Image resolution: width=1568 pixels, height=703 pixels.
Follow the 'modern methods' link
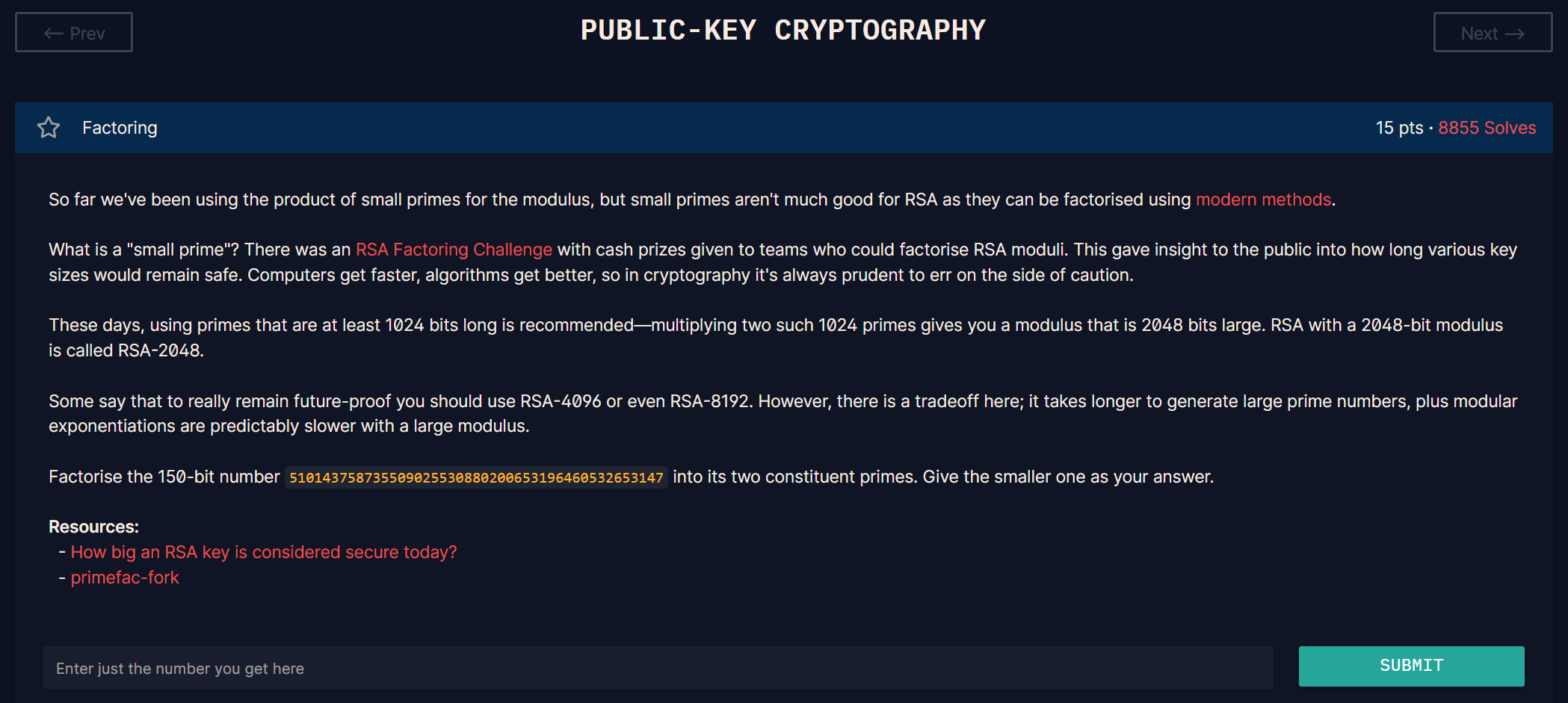[x=1263, y=199]
